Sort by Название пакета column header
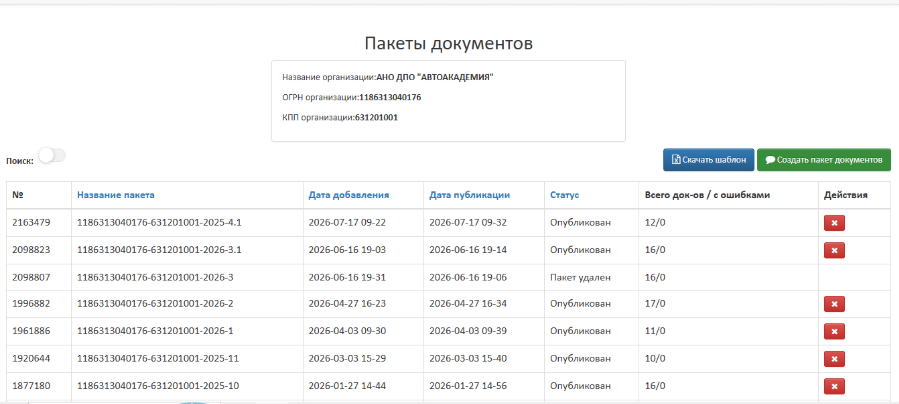The height and width of the screenshot is (404, 899). (x=116, y=195)
